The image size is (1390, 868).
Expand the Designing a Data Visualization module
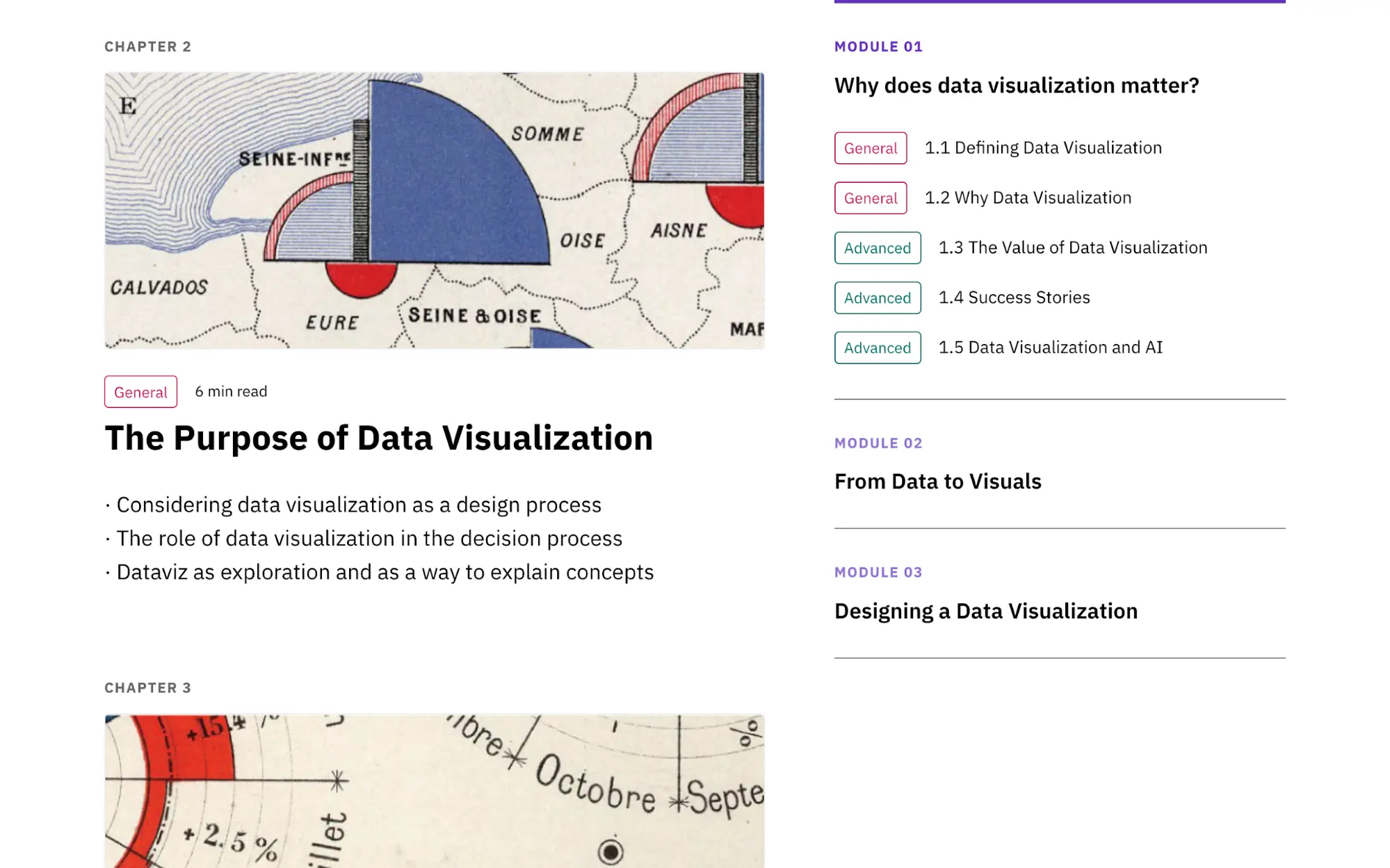point(985,611)
